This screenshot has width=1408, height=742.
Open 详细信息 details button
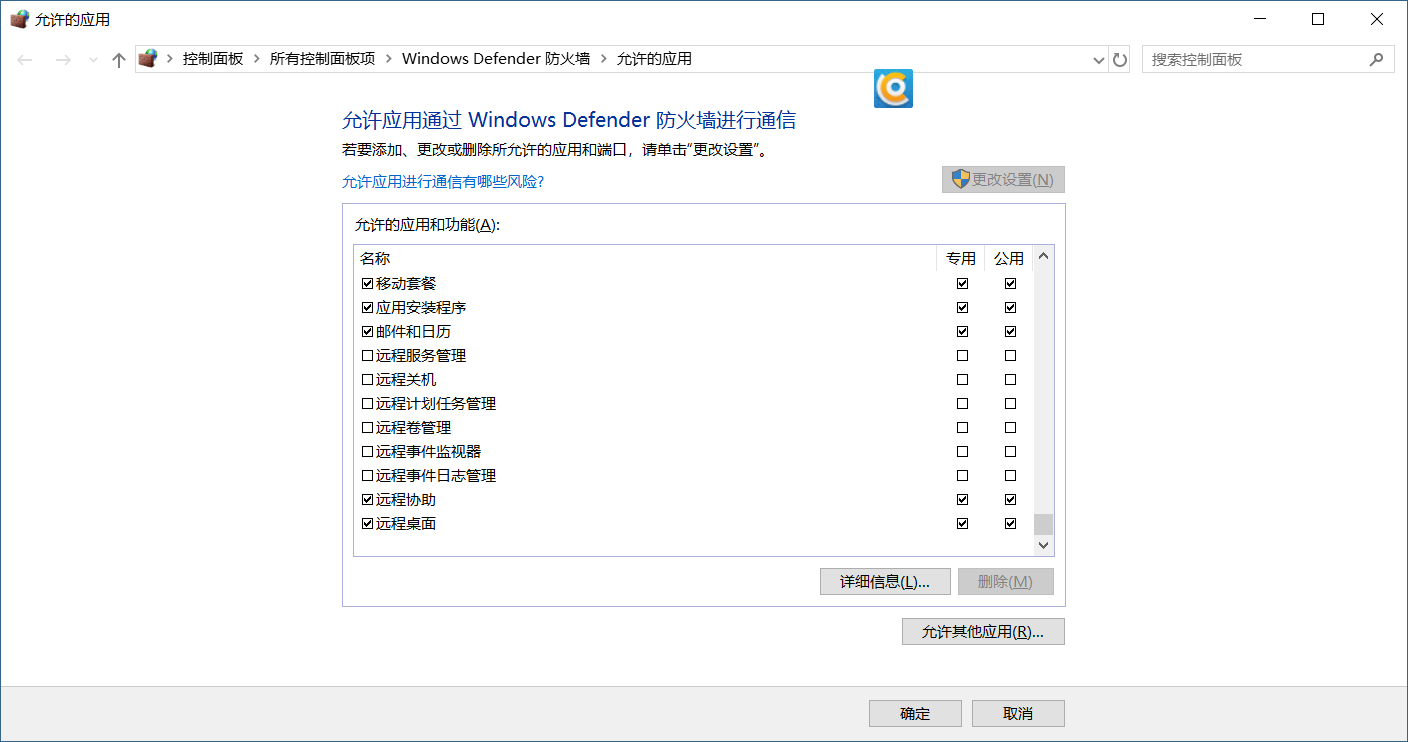pyautogui.click(x=885, y=582)
